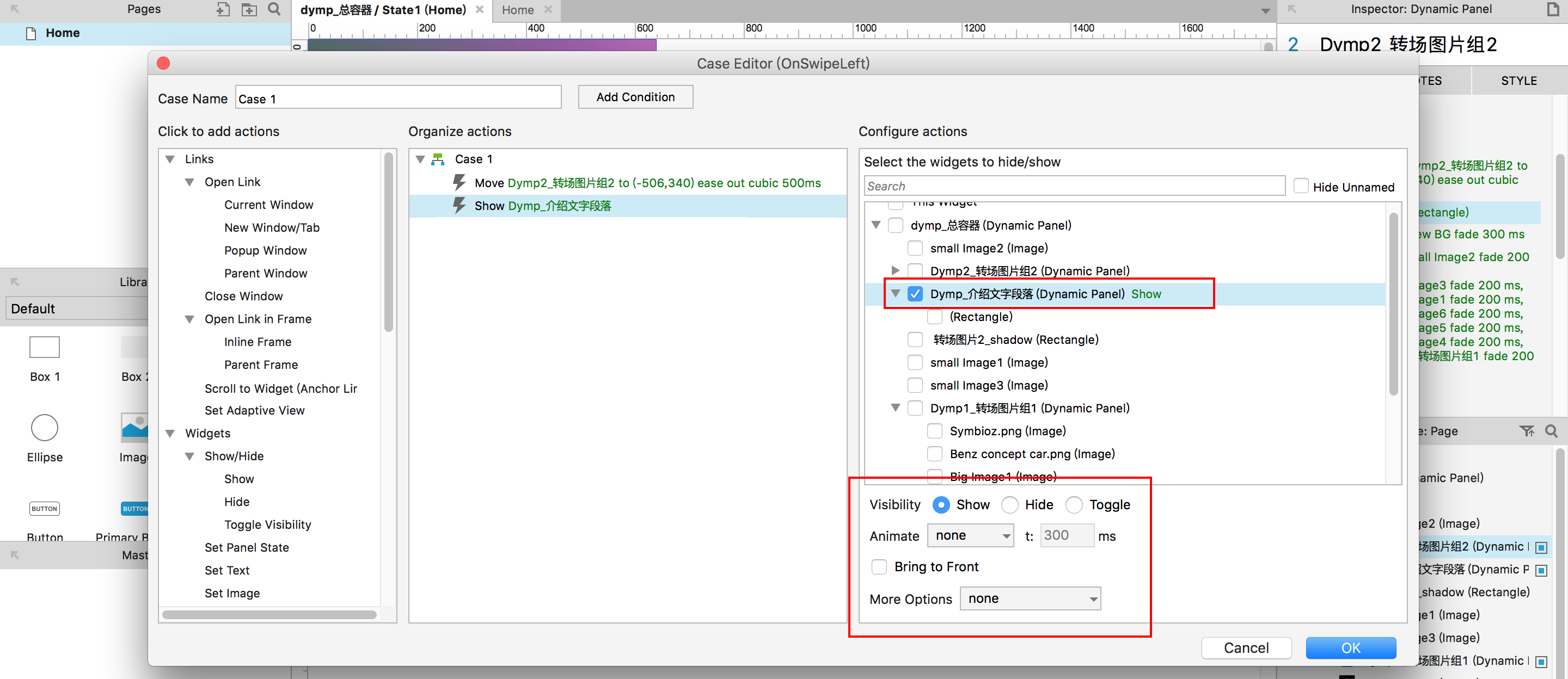Viewport: 1568px width, 679px height.
Task: Switch to the Home tab
Action: pyautogui.click(x=517, y=10)
